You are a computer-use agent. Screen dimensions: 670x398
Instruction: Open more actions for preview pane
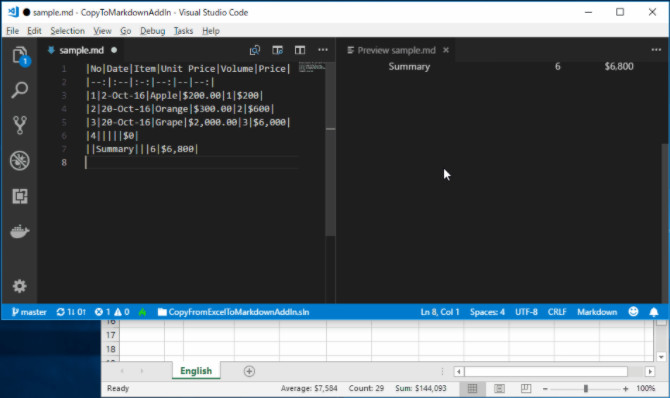coord(656,50)
